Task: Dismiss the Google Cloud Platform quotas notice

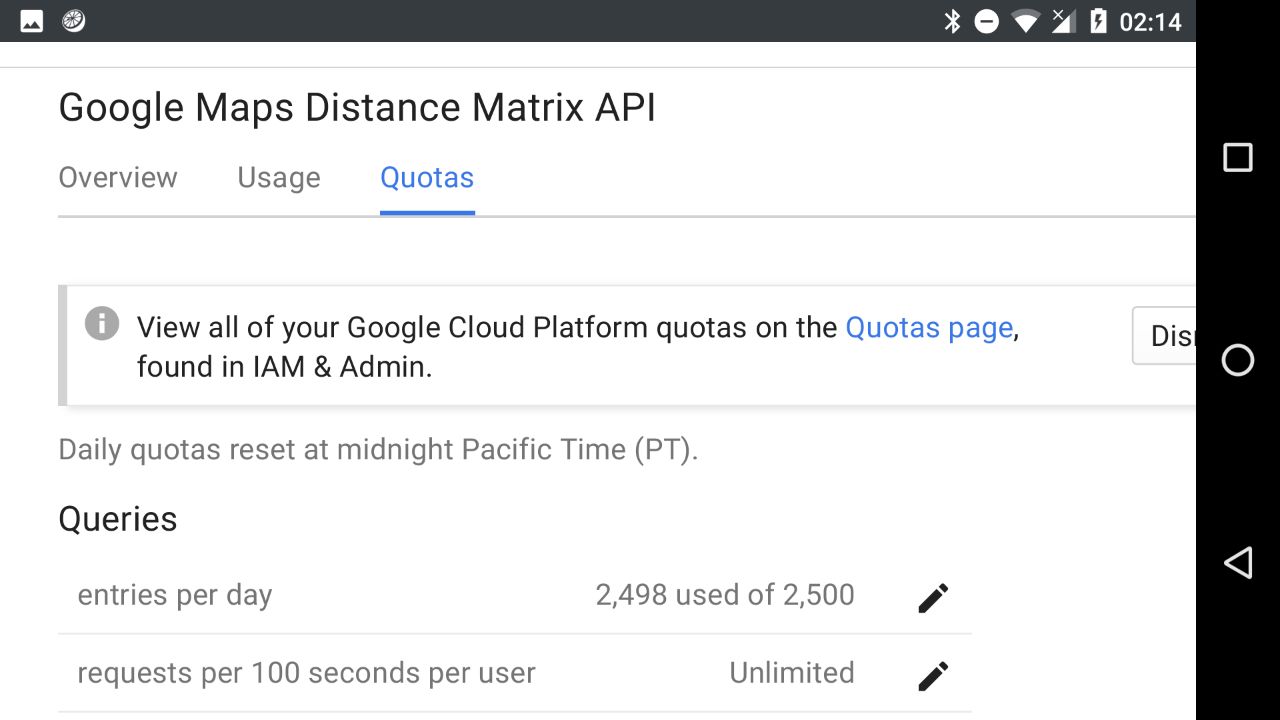Action: (x=1166, y=336)
